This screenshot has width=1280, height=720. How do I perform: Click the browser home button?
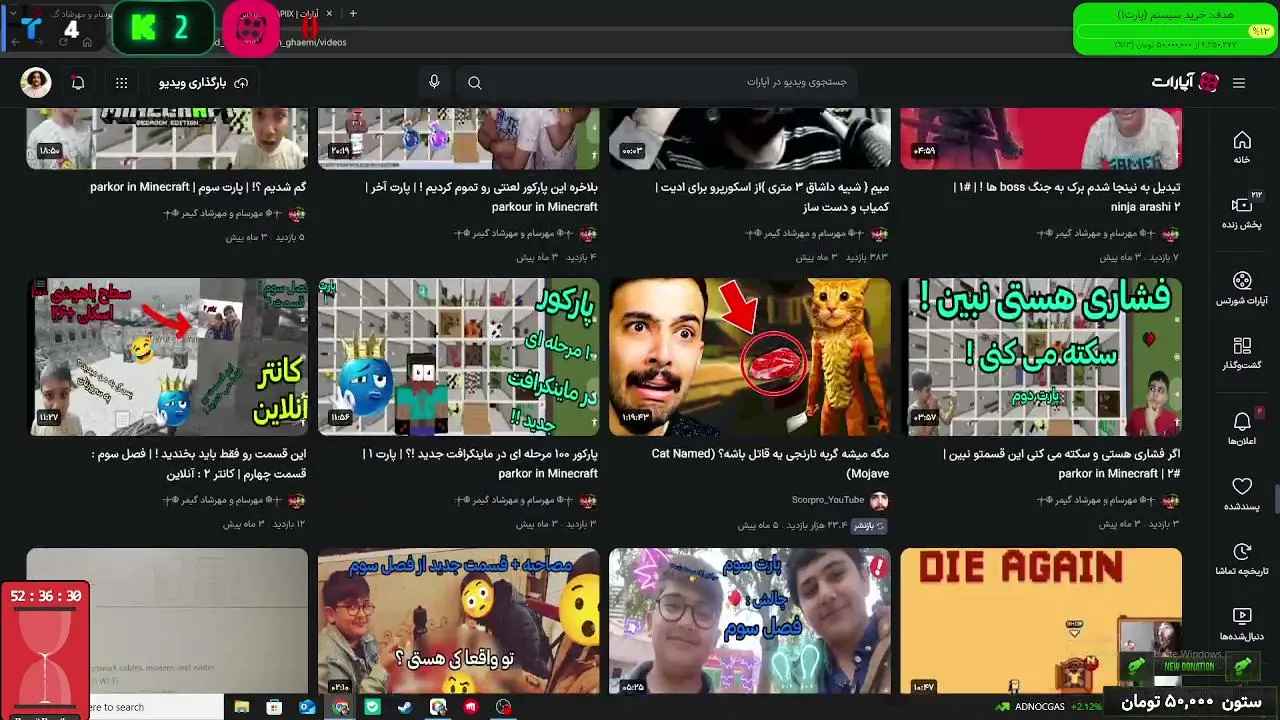(x=87, y=42)
